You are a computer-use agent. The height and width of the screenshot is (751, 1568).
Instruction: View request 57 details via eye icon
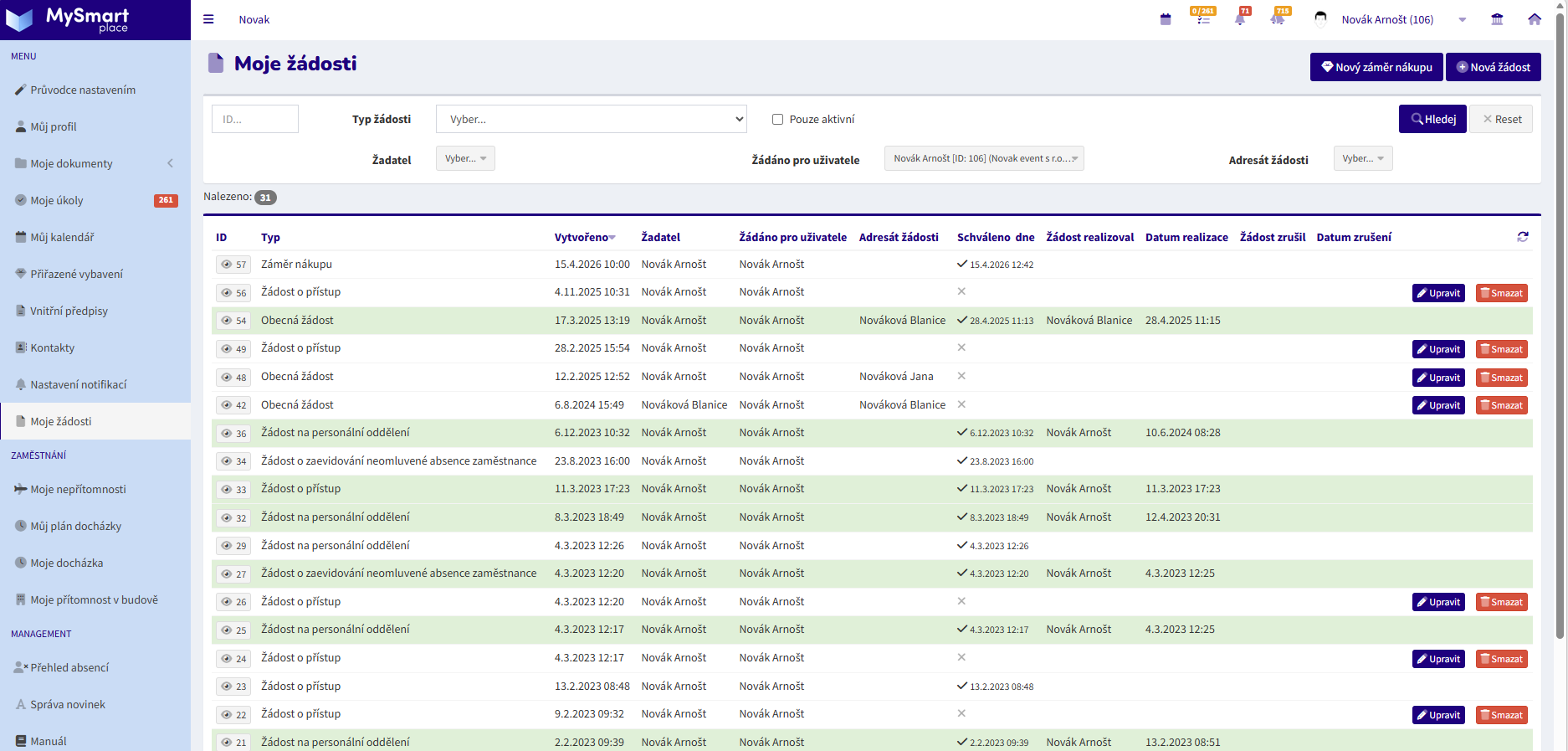pyautogui.click(x=227, y=265)
